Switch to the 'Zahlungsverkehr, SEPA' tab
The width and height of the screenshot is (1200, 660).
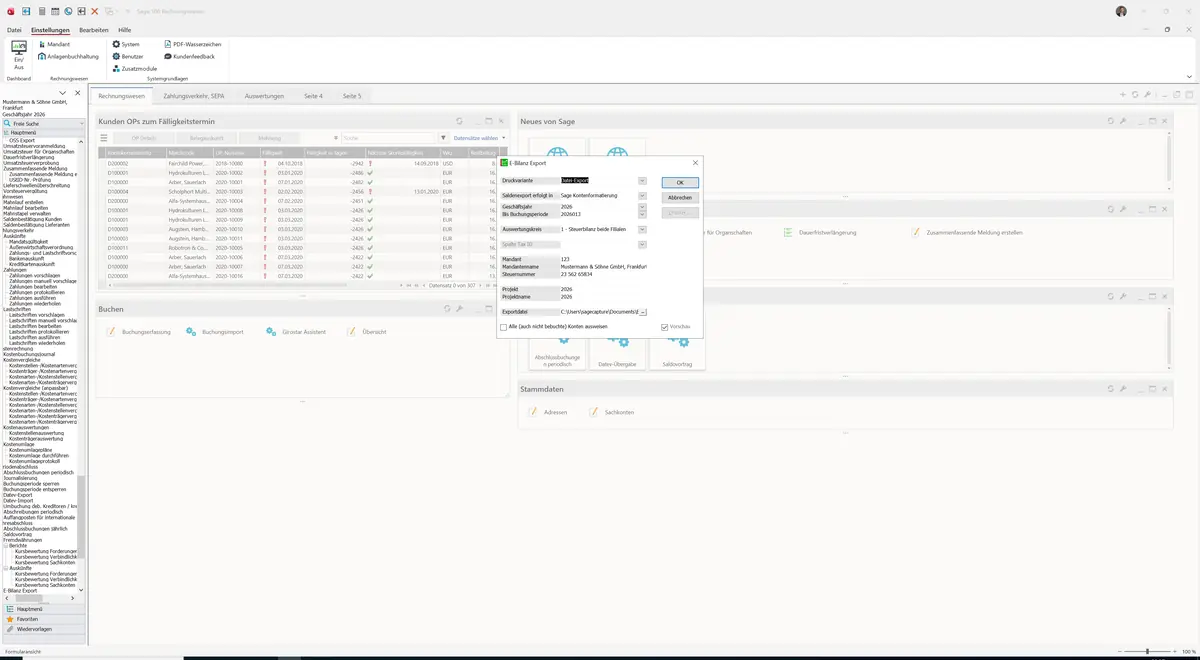point(194,96)
